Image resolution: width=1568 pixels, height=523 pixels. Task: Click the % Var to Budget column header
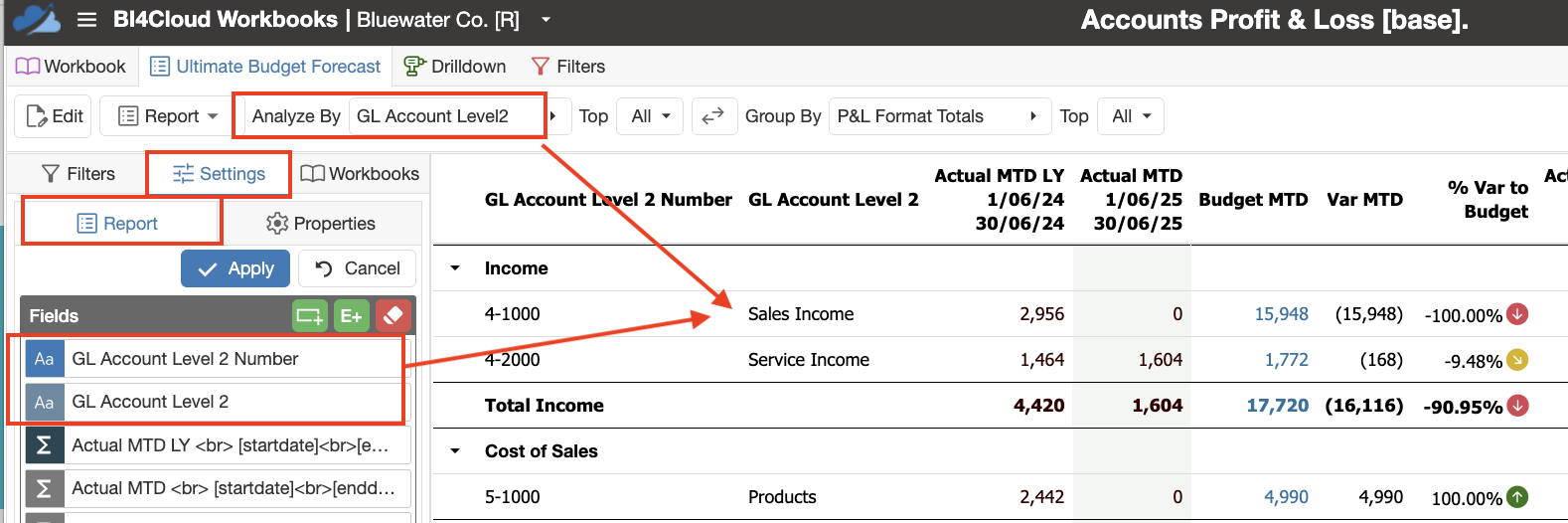tap(1488, 200)
